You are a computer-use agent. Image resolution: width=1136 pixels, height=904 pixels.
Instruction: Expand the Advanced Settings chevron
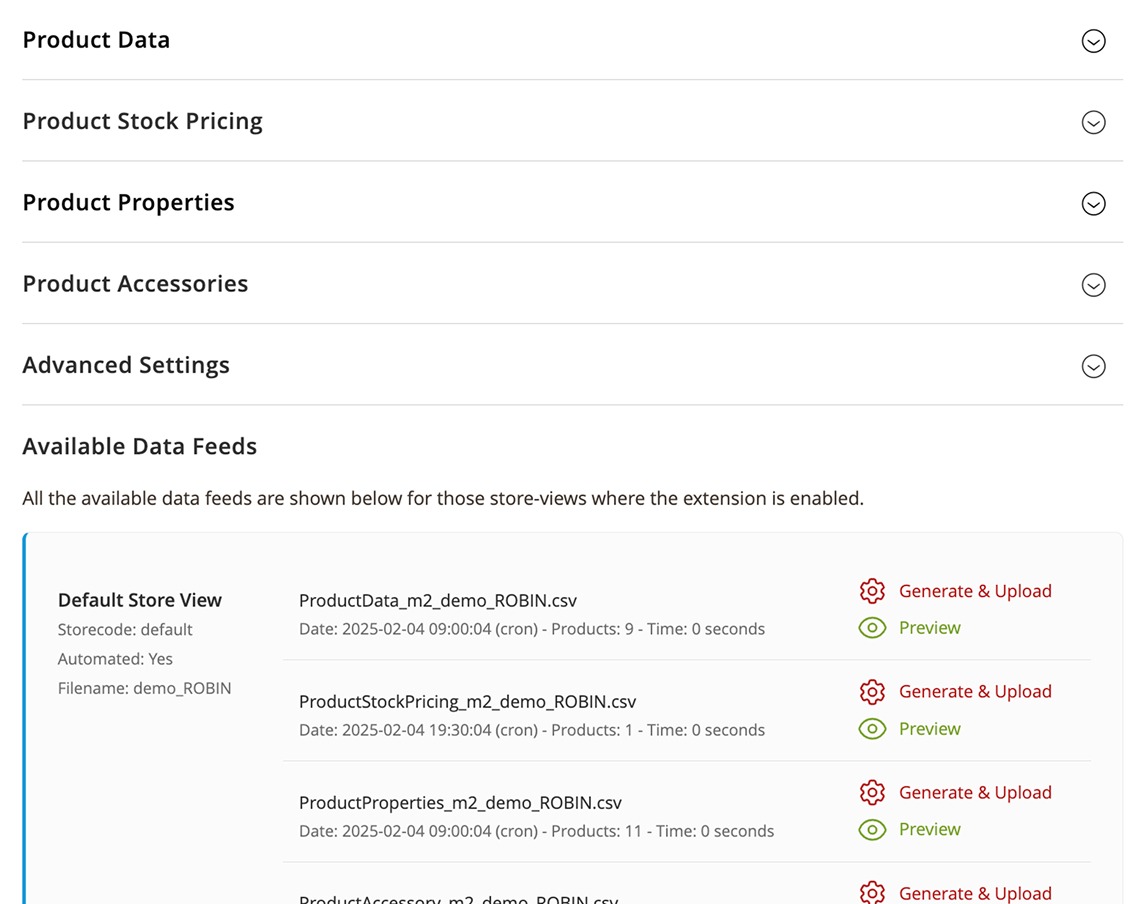point(1093,366)
